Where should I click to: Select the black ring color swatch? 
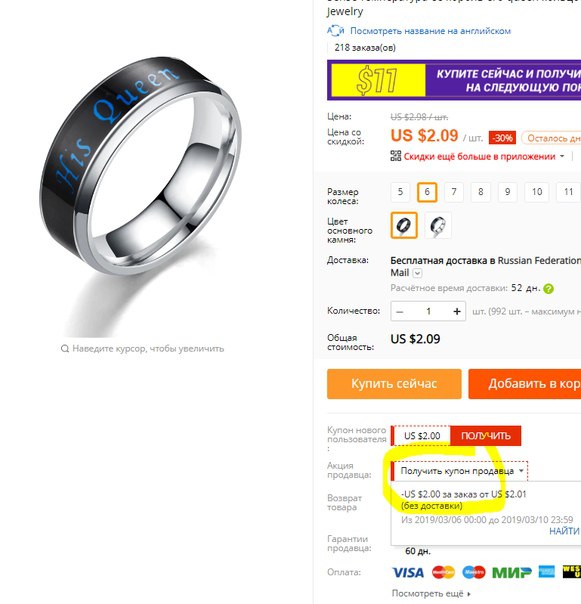click(404, 225)
